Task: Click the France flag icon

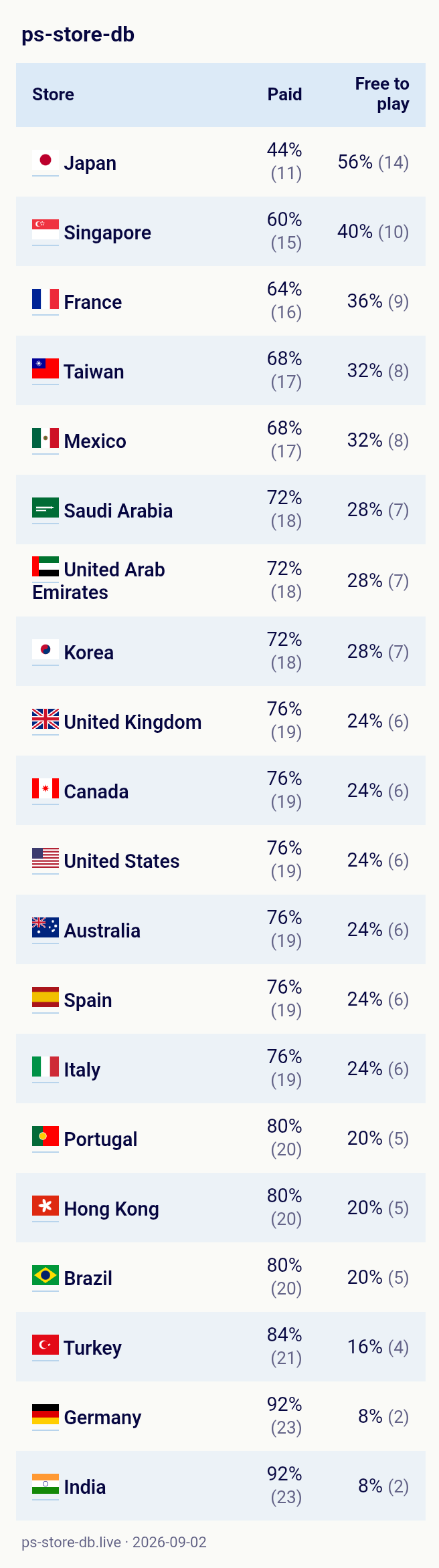Action: 46,300
